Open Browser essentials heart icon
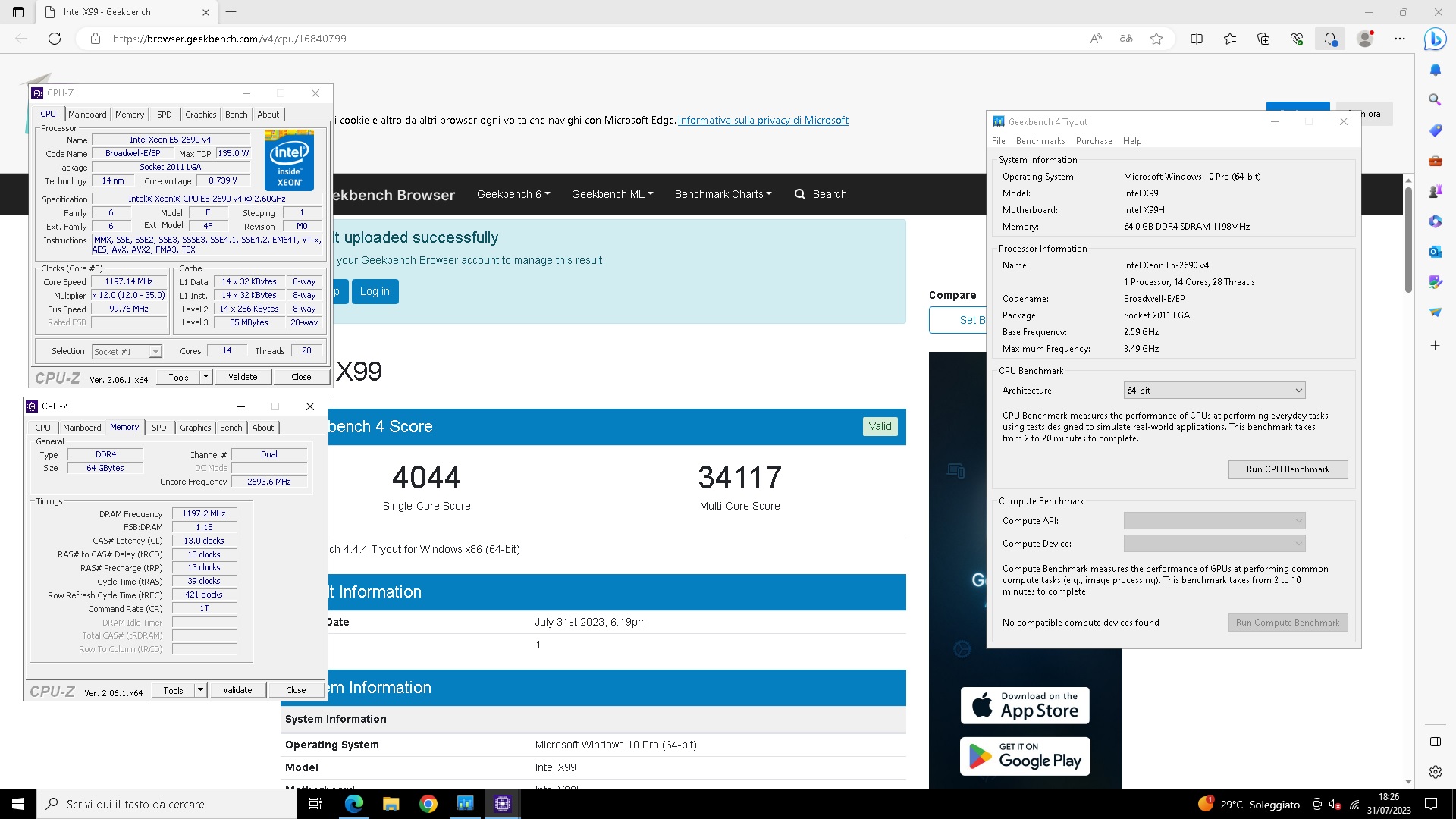The width and height of the screenshot is (1456, 819). (x=1297, y=39)
